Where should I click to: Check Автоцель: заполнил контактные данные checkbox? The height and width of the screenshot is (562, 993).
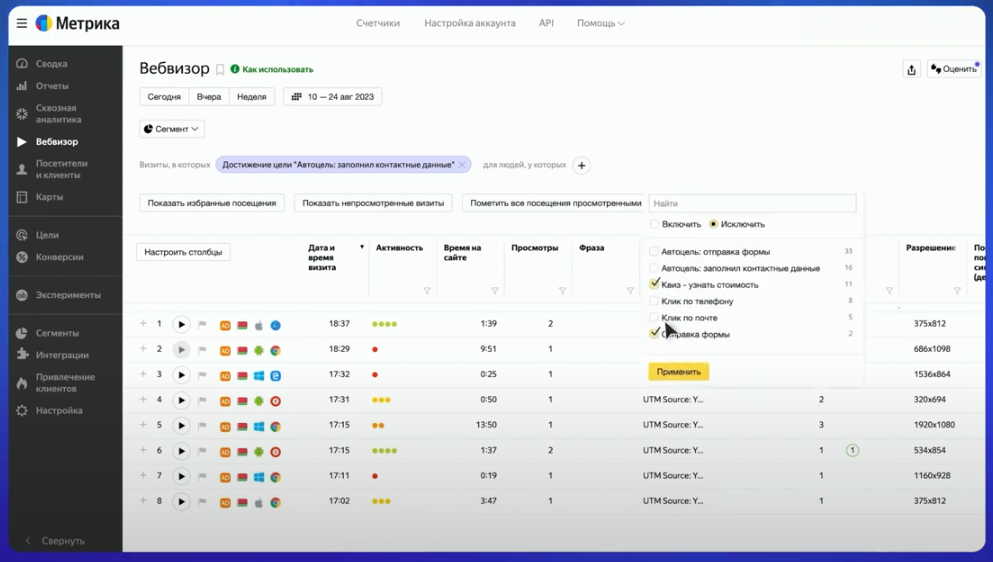pos(654,268)
